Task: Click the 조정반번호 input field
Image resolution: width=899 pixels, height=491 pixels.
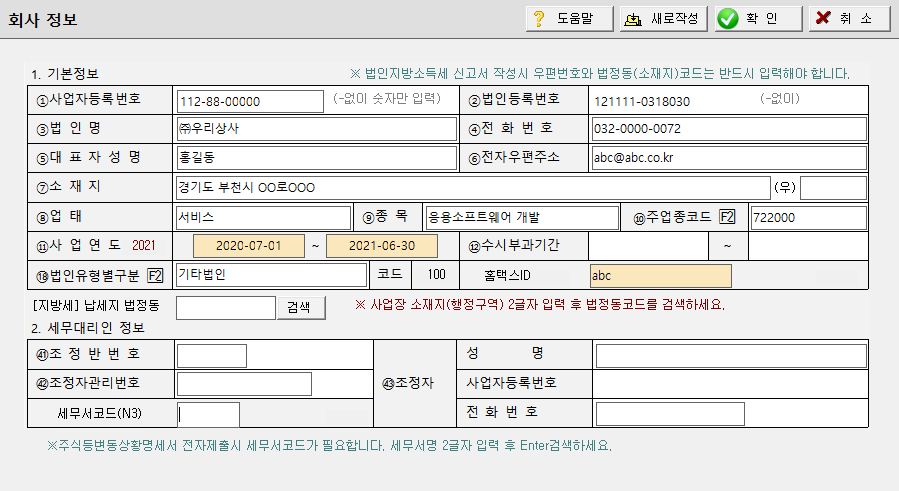Action: (212, 356)
